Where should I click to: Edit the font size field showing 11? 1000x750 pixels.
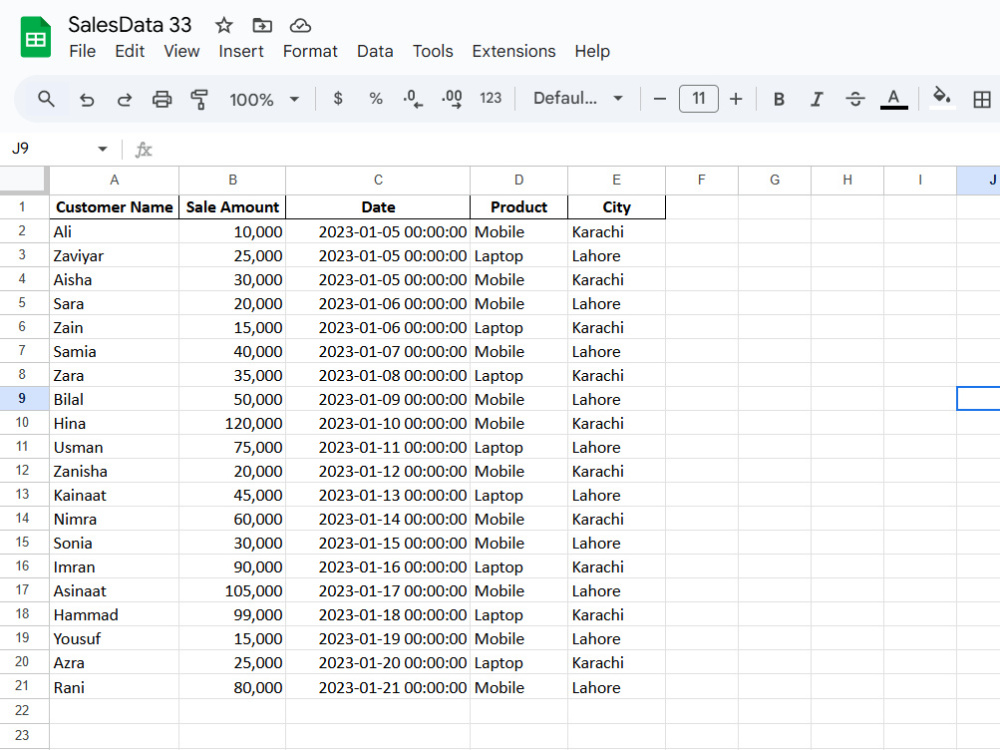pyautogui.click(x=698, y=99)
